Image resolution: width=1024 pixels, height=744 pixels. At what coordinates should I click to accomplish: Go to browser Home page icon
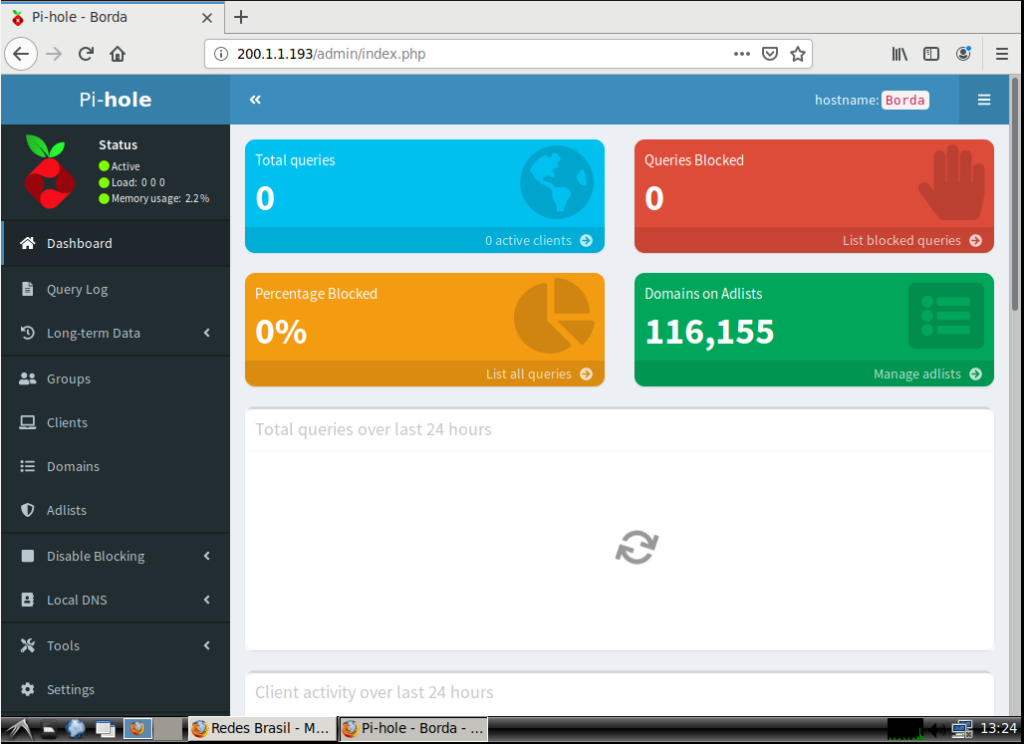118,54
